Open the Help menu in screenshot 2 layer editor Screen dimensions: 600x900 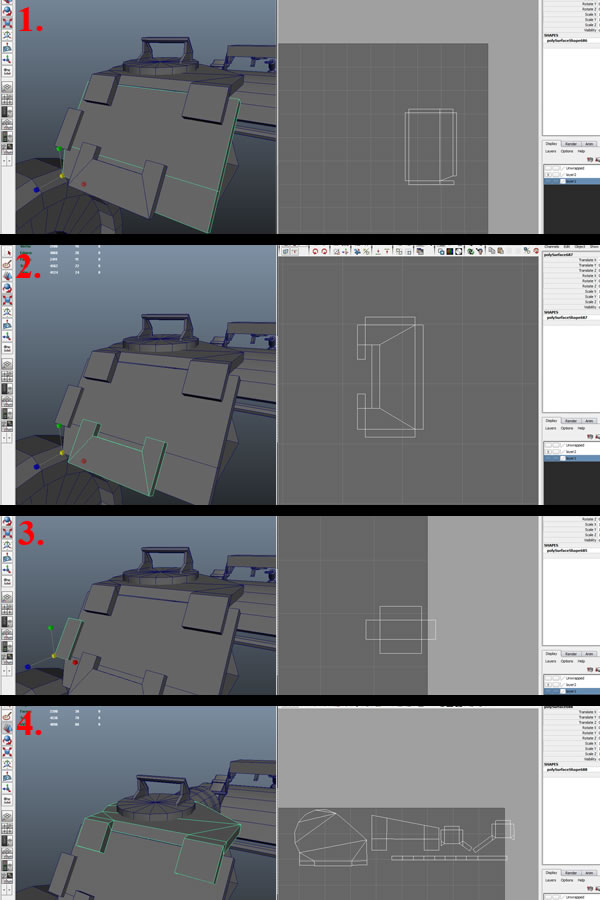(x=581, y=428)
